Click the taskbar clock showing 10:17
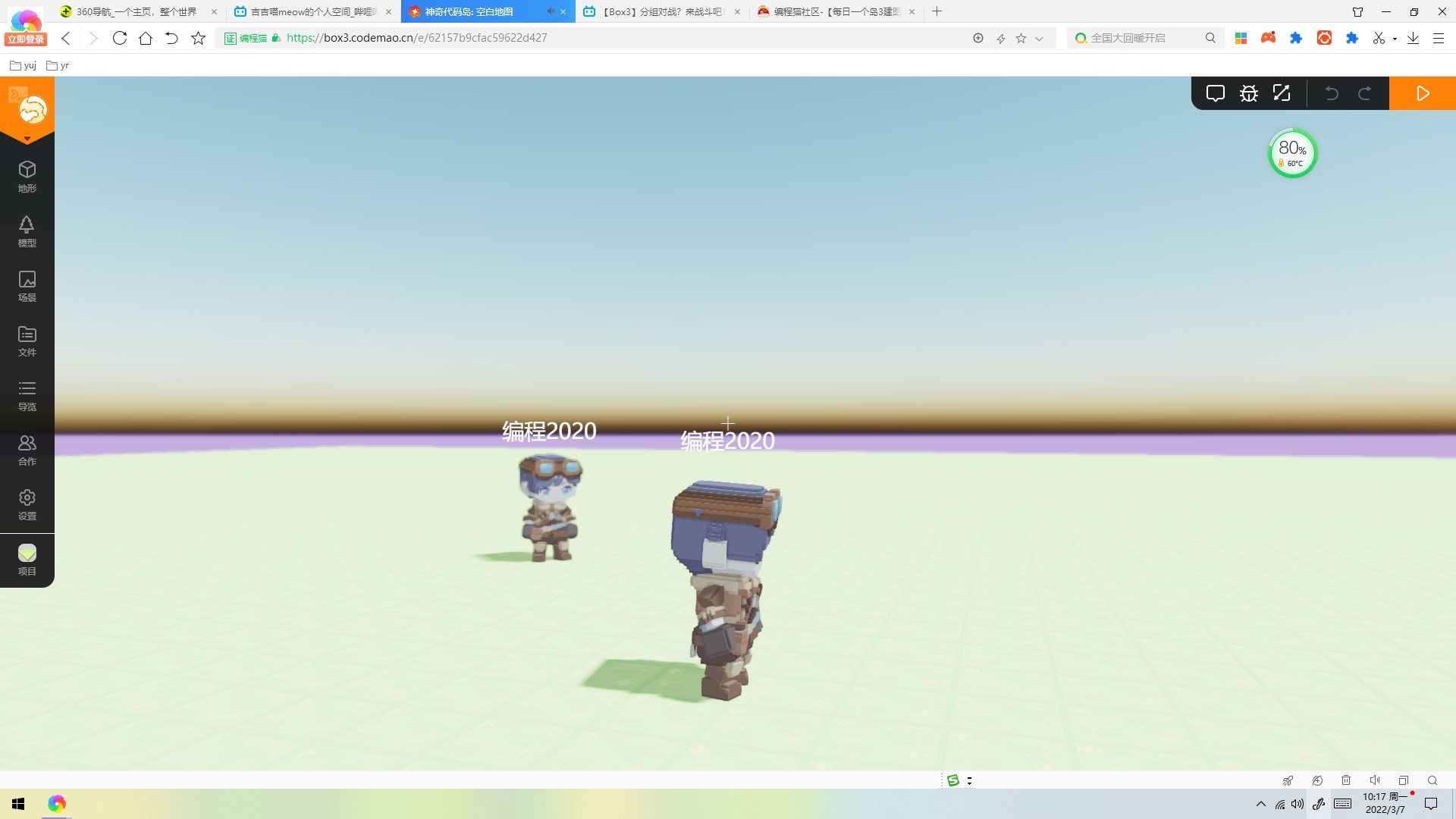The height and width of the screenshot is (819, 1456). coord(1385,804)
